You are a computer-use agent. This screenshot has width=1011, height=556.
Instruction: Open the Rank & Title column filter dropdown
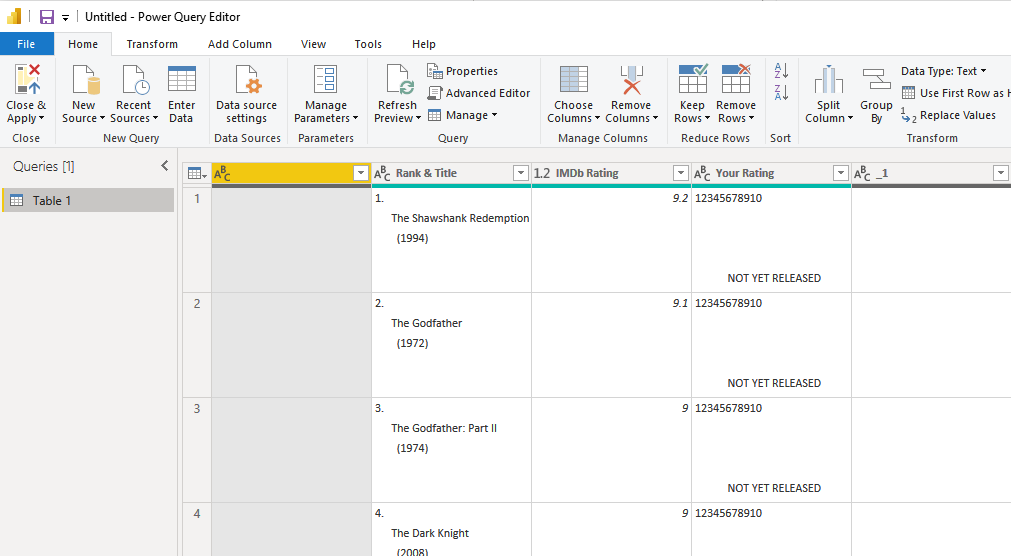pyautogui.click(x=520, y=174)
